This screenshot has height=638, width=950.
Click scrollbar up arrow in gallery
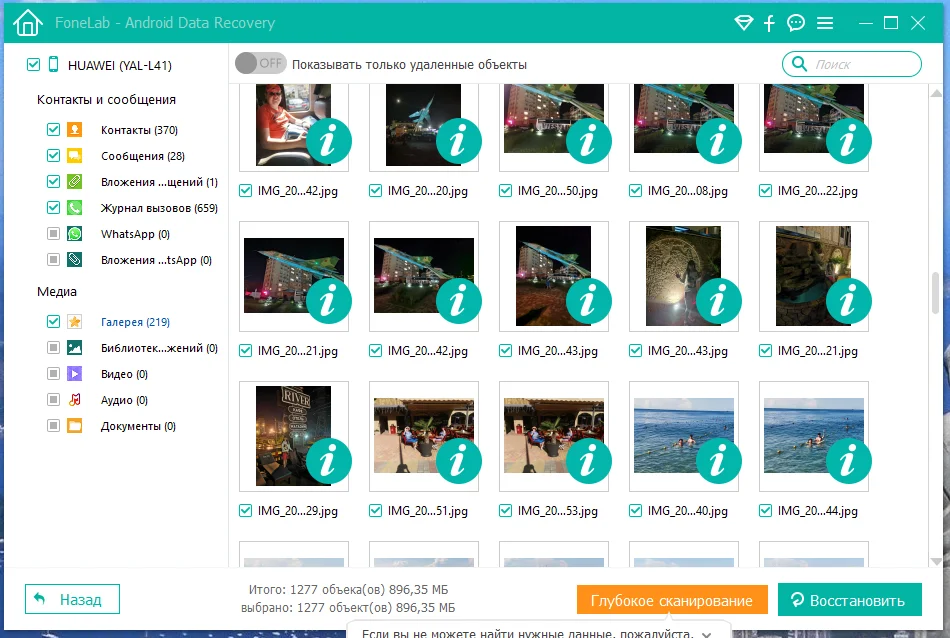(936, 93)
